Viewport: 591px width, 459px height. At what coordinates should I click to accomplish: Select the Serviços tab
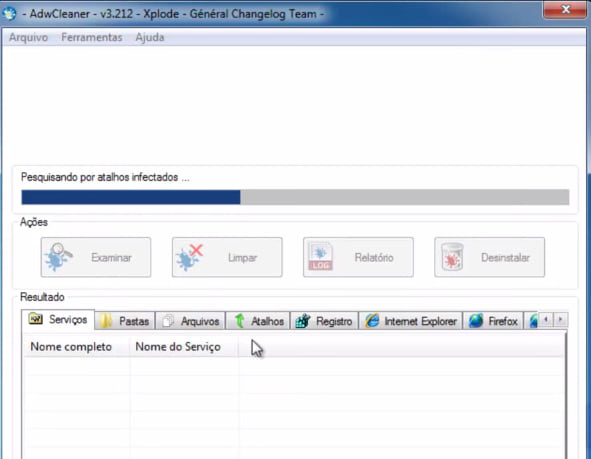pos(58,320)
